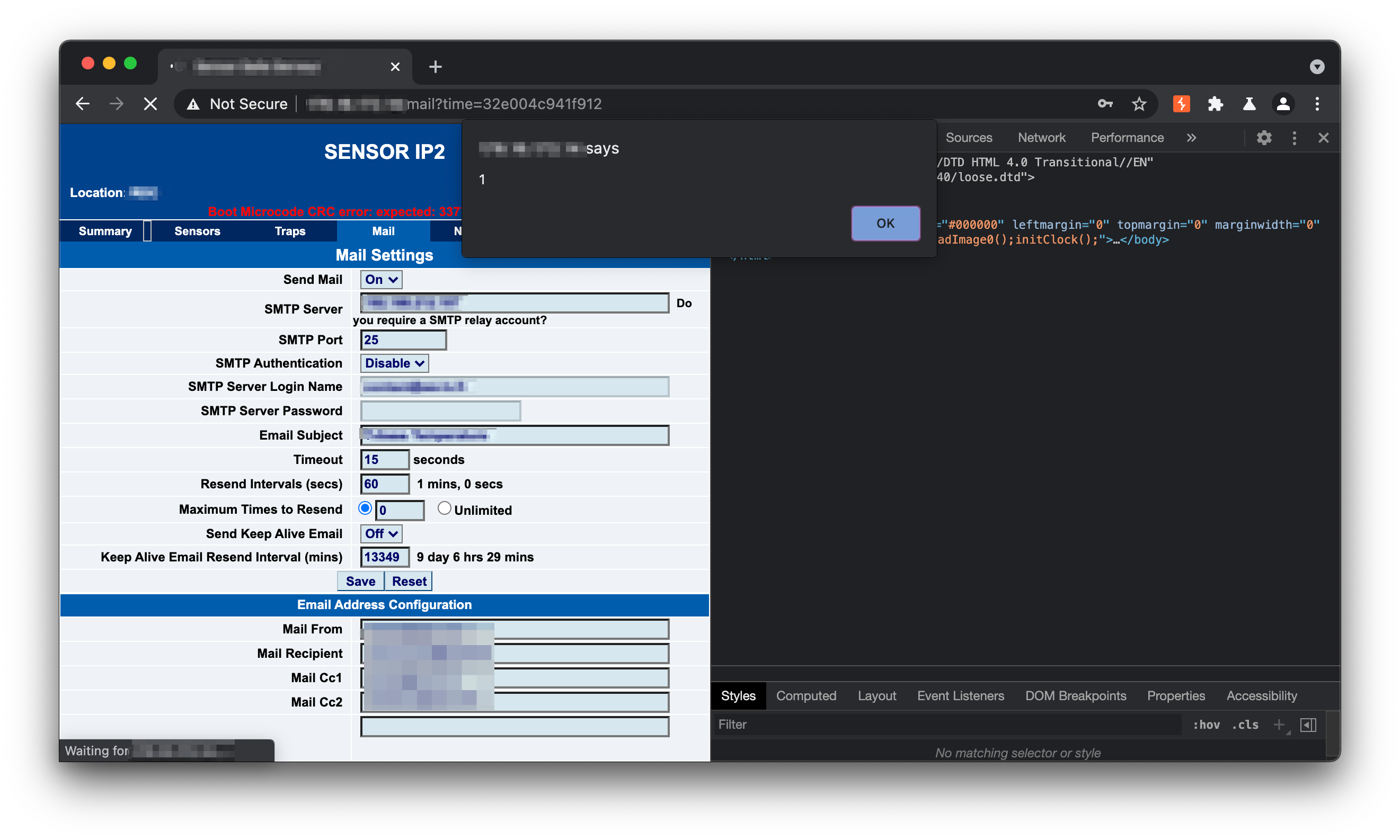Toggle computed styles sidebar pane icon
The height and width of the screenshot is (840, 1400).
click(x=1308, y=725)
